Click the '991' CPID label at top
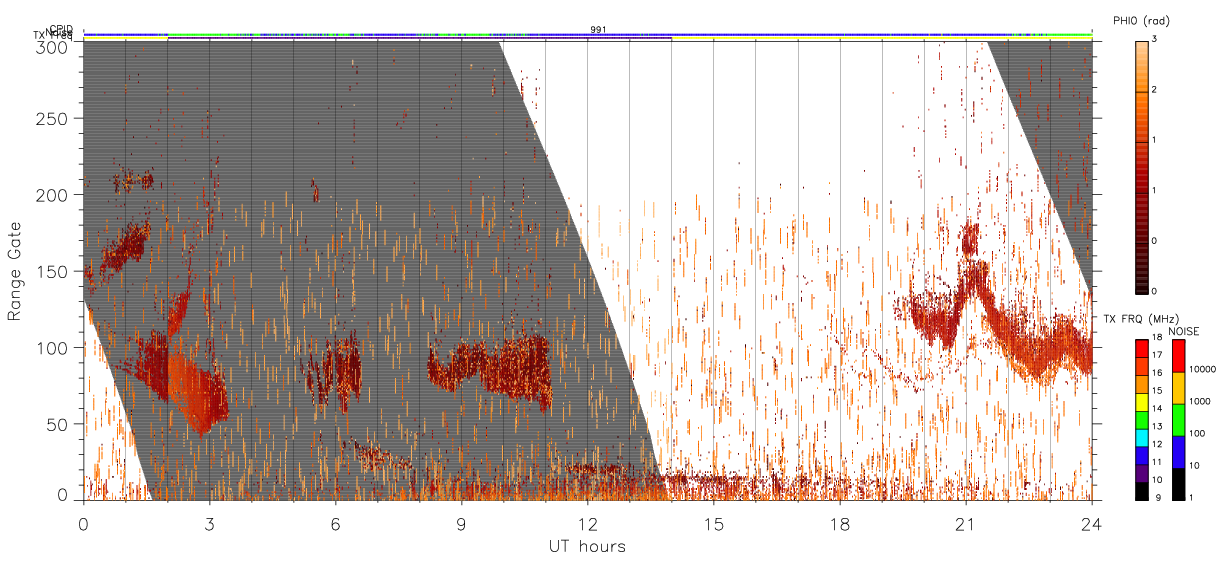This screenshot has height=567, width=1228. pos(597,30)
